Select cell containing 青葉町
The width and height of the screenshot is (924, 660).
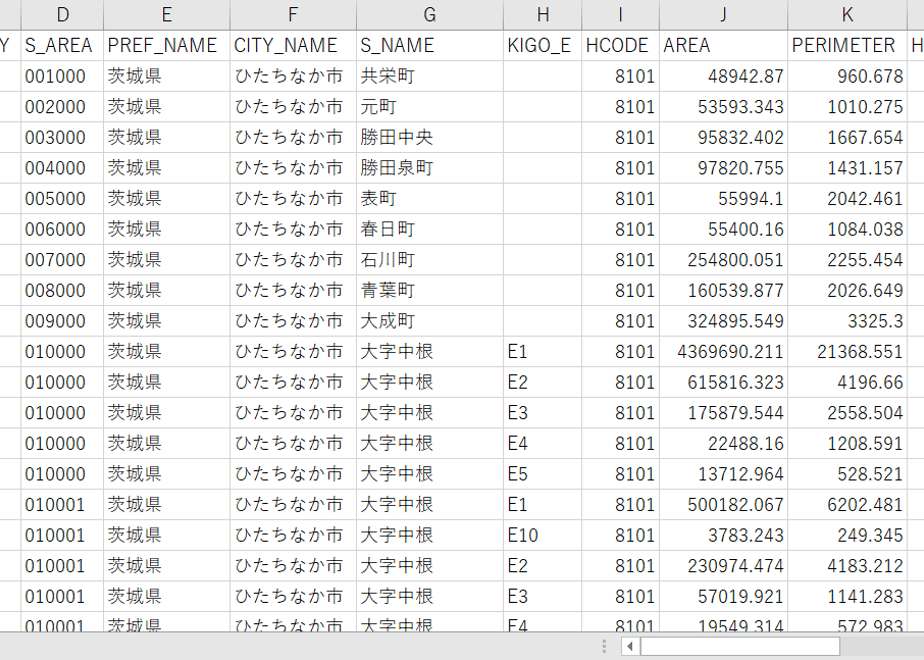[430, 291]
